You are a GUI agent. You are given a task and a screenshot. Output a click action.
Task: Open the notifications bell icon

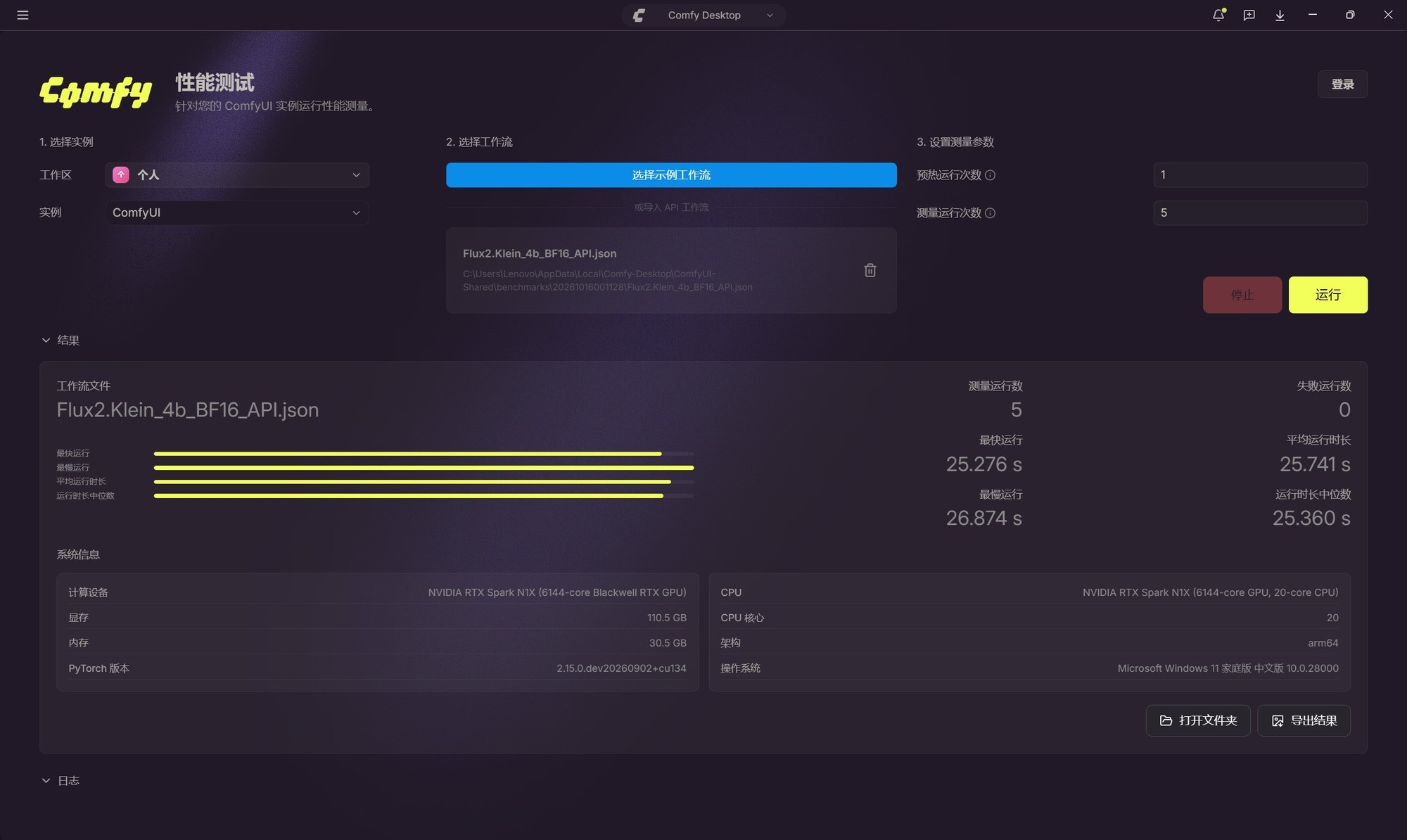tap(1218, 15)
